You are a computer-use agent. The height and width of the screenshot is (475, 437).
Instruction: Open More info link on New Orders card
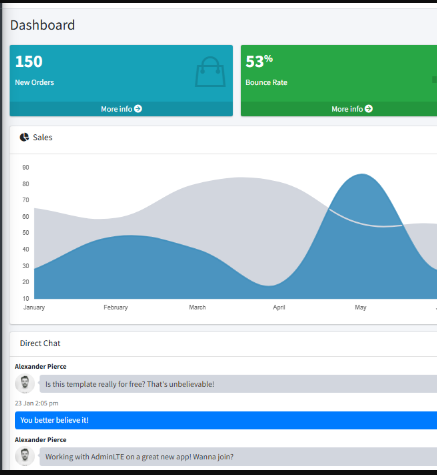point(121,109)
